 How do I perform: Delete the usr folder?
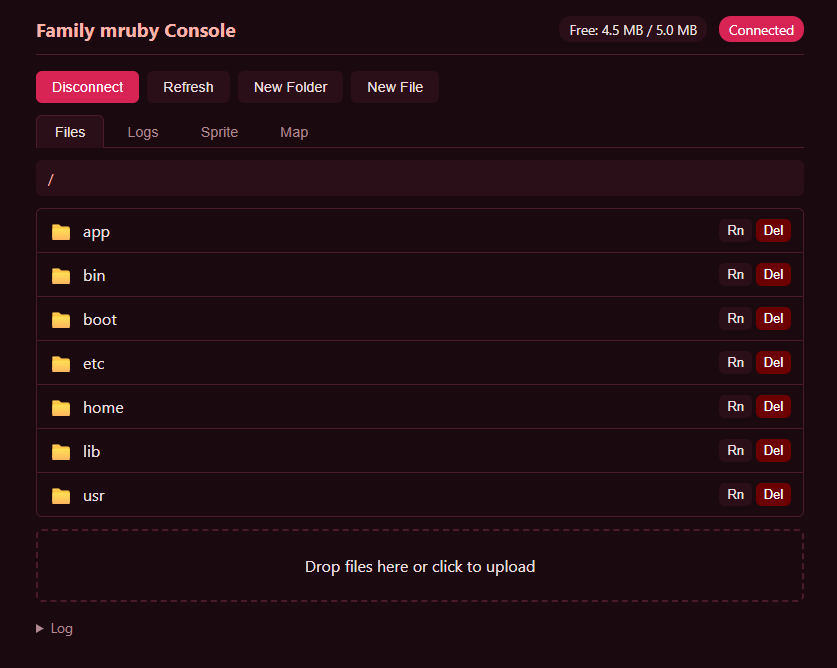773,495
